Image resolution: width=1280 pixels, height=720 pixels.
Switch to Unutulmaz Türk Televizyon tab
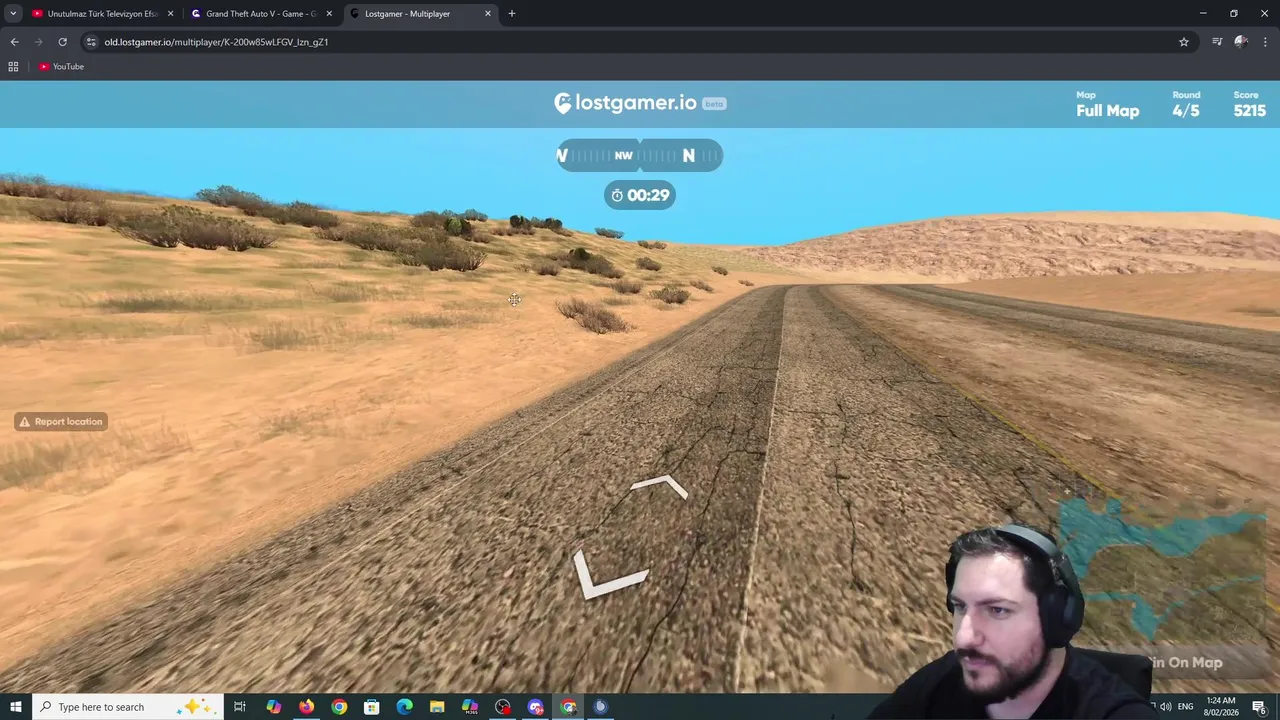point(102,14)
